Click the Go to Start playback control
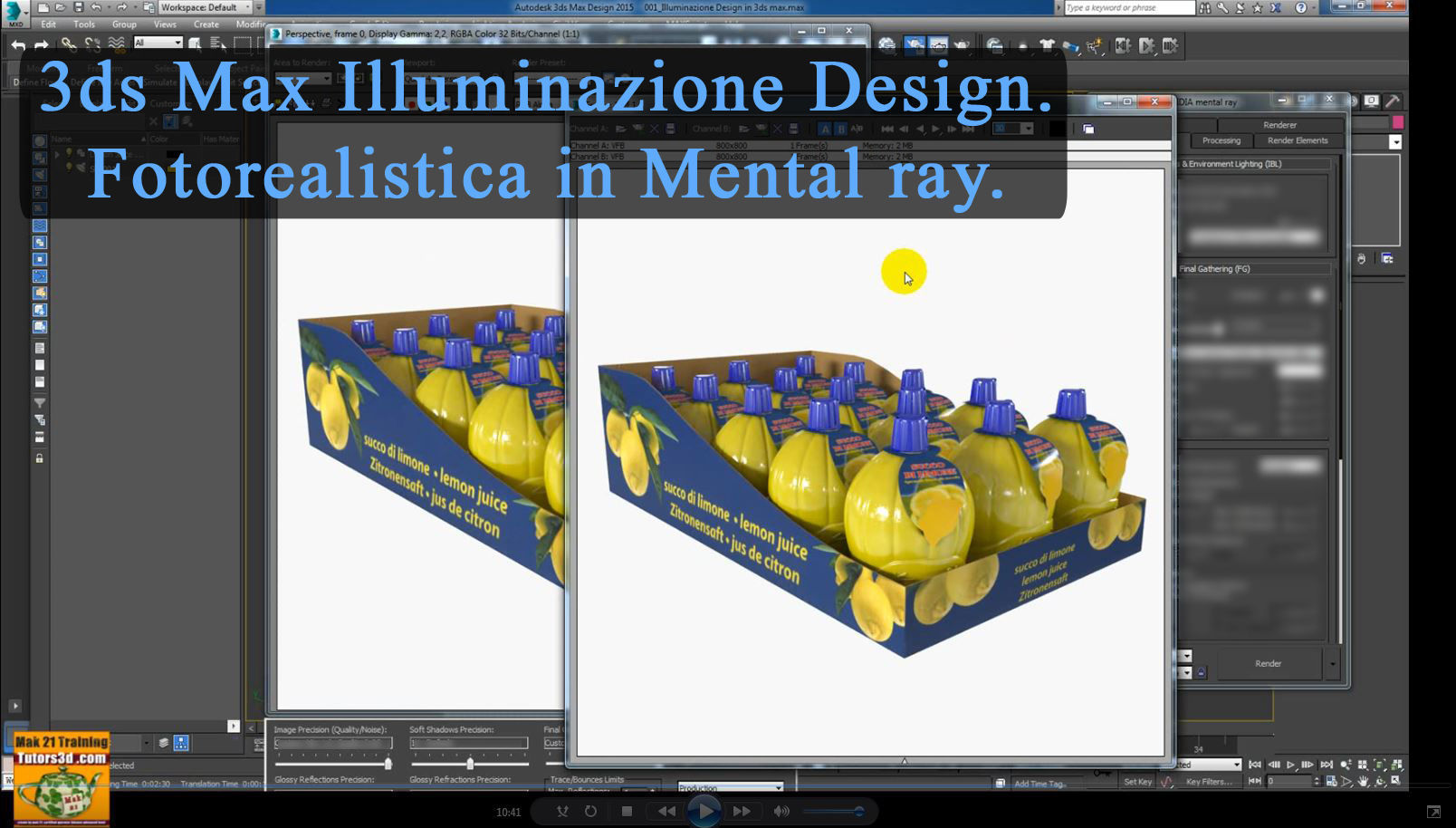Screen dimensions: 1456x828 click(x=1255, y=765)
